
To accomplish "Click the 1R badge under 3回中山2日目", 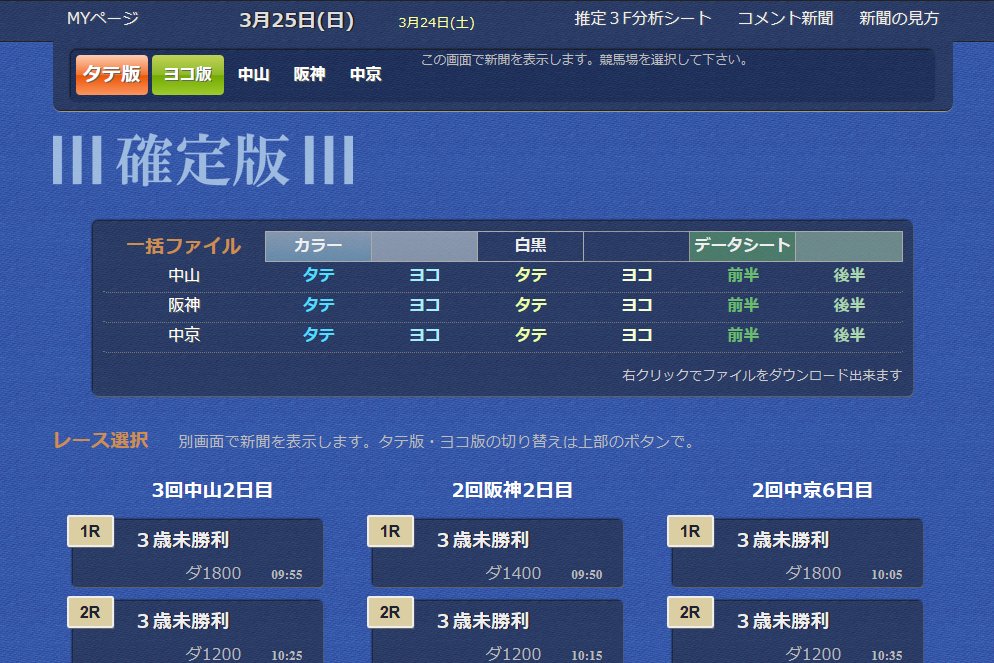I will (91, 531).
